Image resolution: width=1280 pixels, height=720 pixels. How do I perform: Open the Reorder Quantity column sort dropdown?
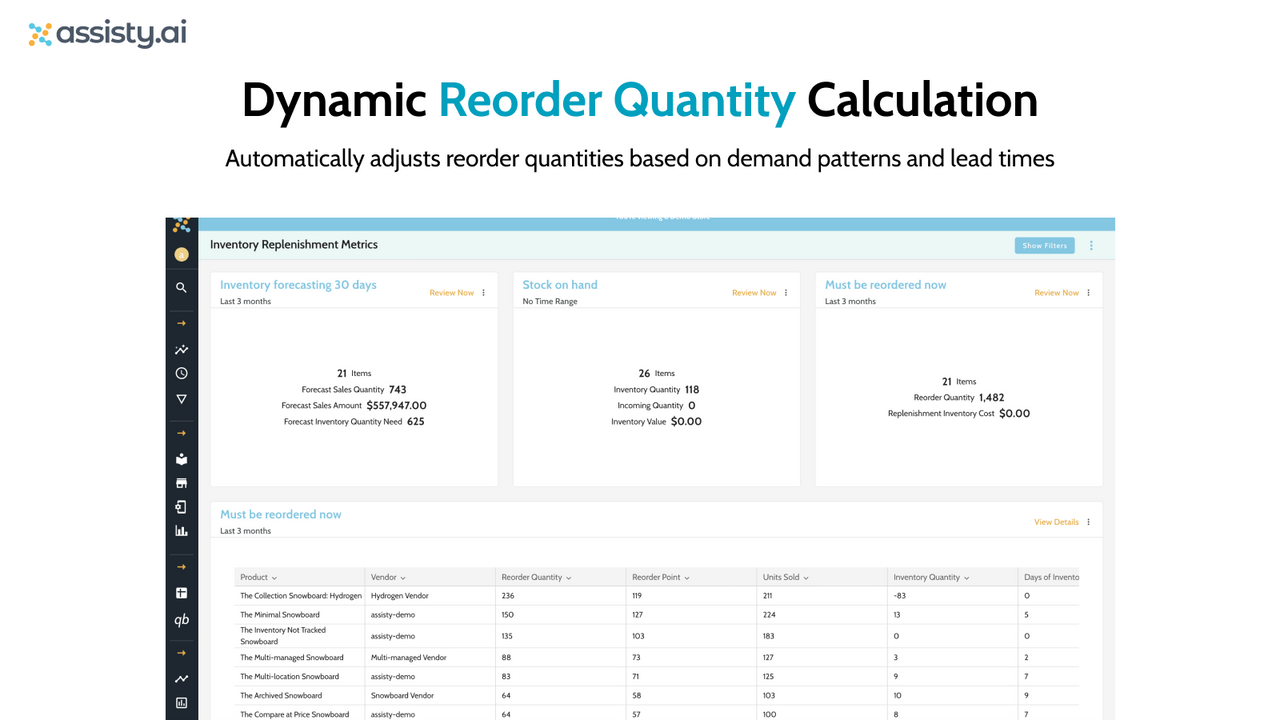[x=568, y=577]
